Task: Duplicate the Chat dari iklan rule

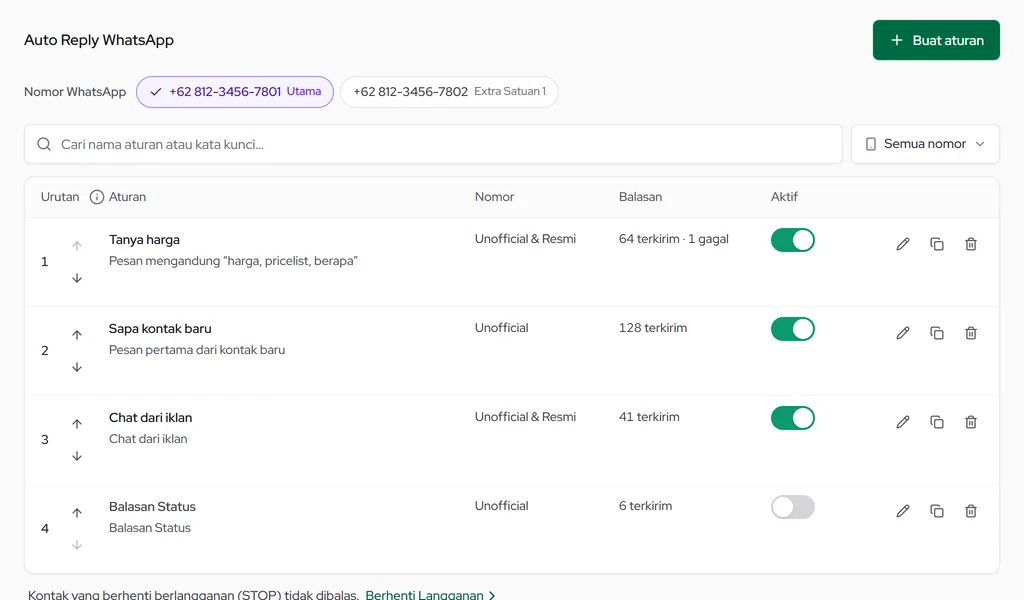Action: [936, 422]
